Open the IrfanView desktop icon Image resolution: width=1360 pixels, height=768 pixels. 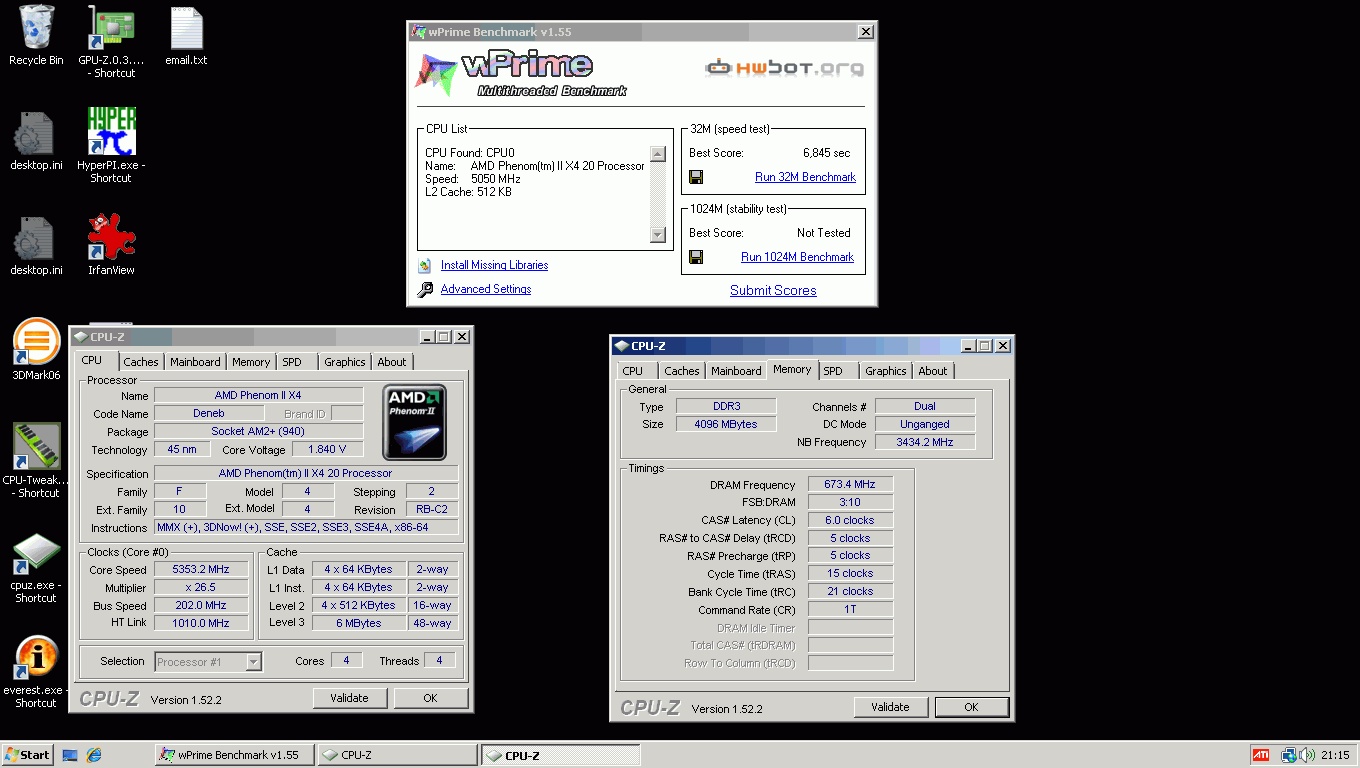point(111,237)
